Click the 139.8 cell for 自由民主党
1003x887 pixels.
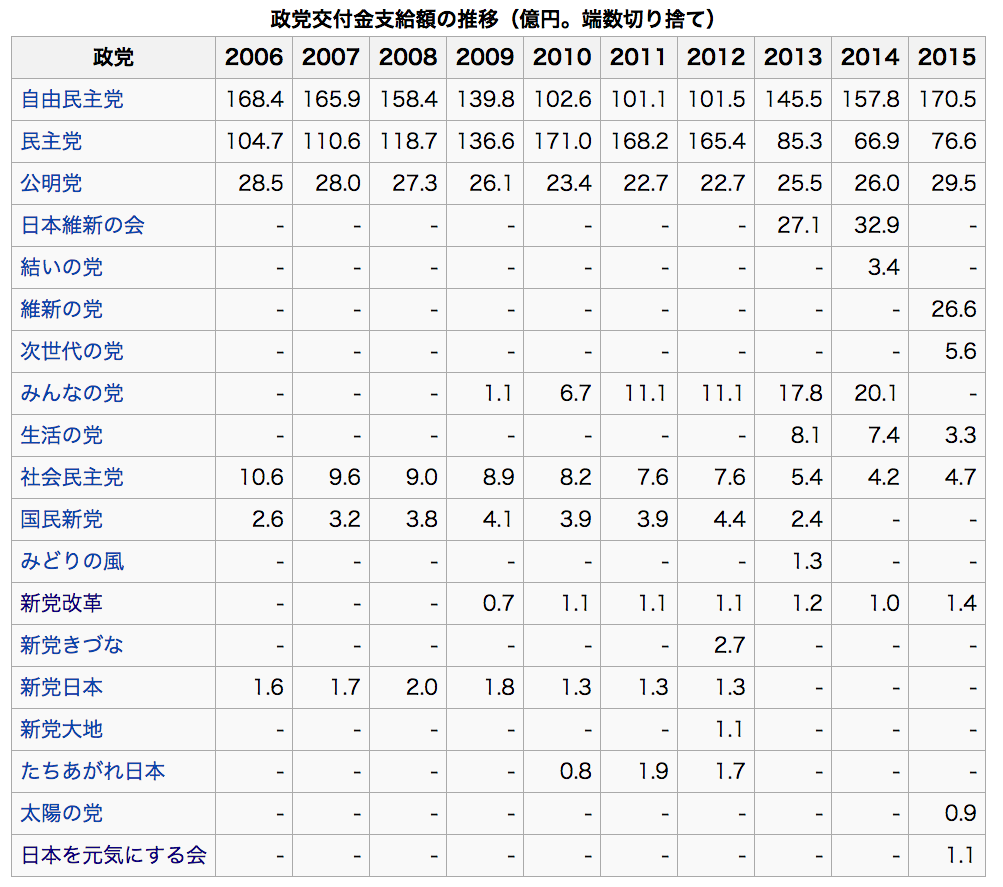485,100
